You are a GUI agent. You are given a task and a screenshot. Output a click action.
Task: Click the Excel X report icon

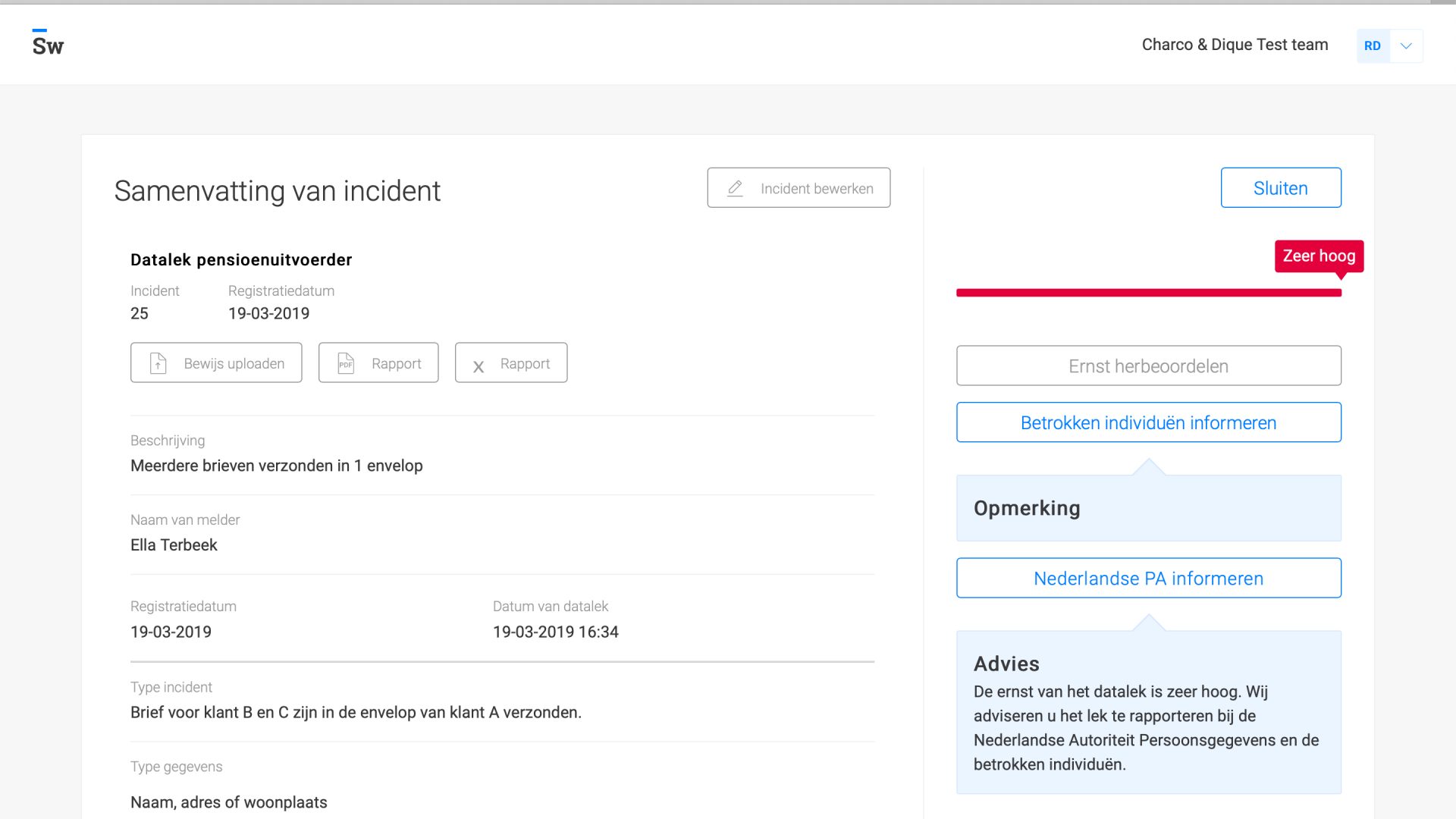pyautogui.click(x=479, y=366)
